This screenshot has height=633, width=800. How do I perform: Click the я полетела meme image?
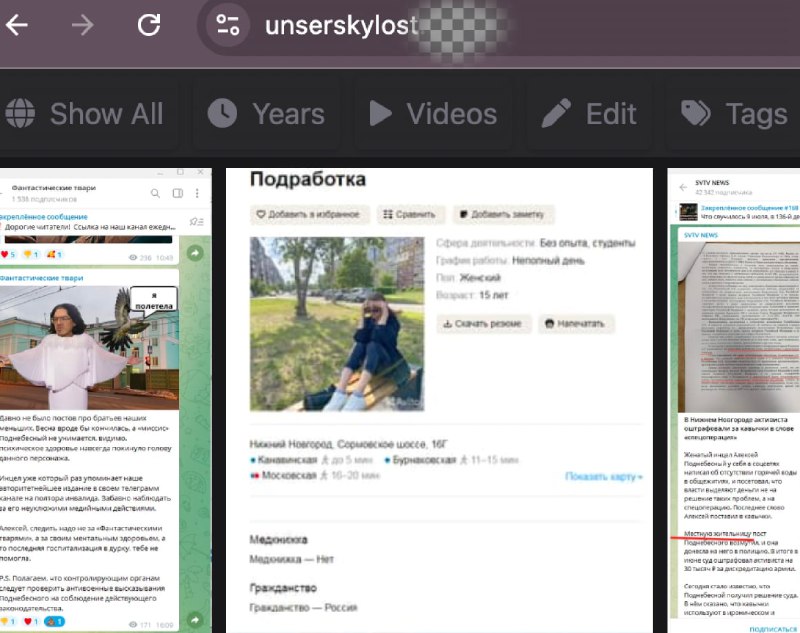click(x=89, y=347)
